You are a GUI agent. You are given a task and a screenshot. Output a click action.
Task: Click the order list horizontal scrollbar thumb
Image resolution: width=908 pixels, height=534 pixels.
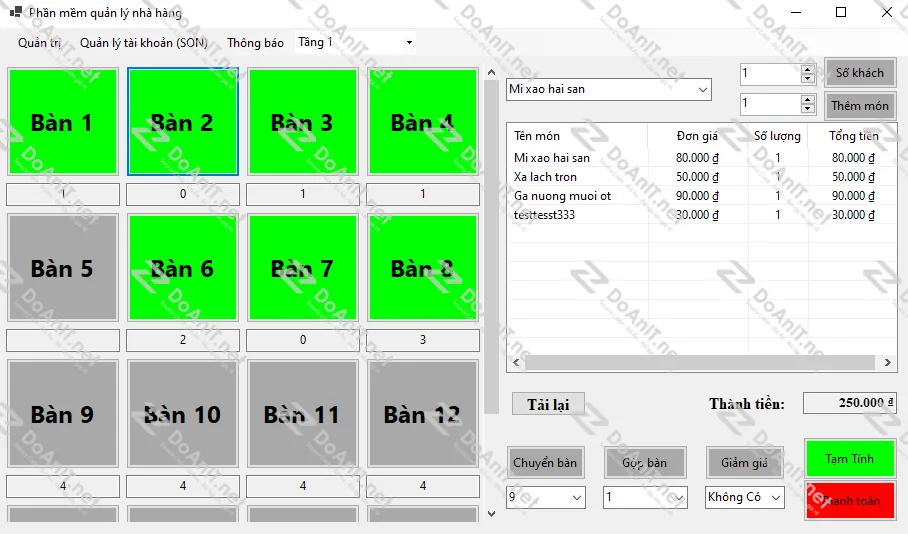coord(700,363)
